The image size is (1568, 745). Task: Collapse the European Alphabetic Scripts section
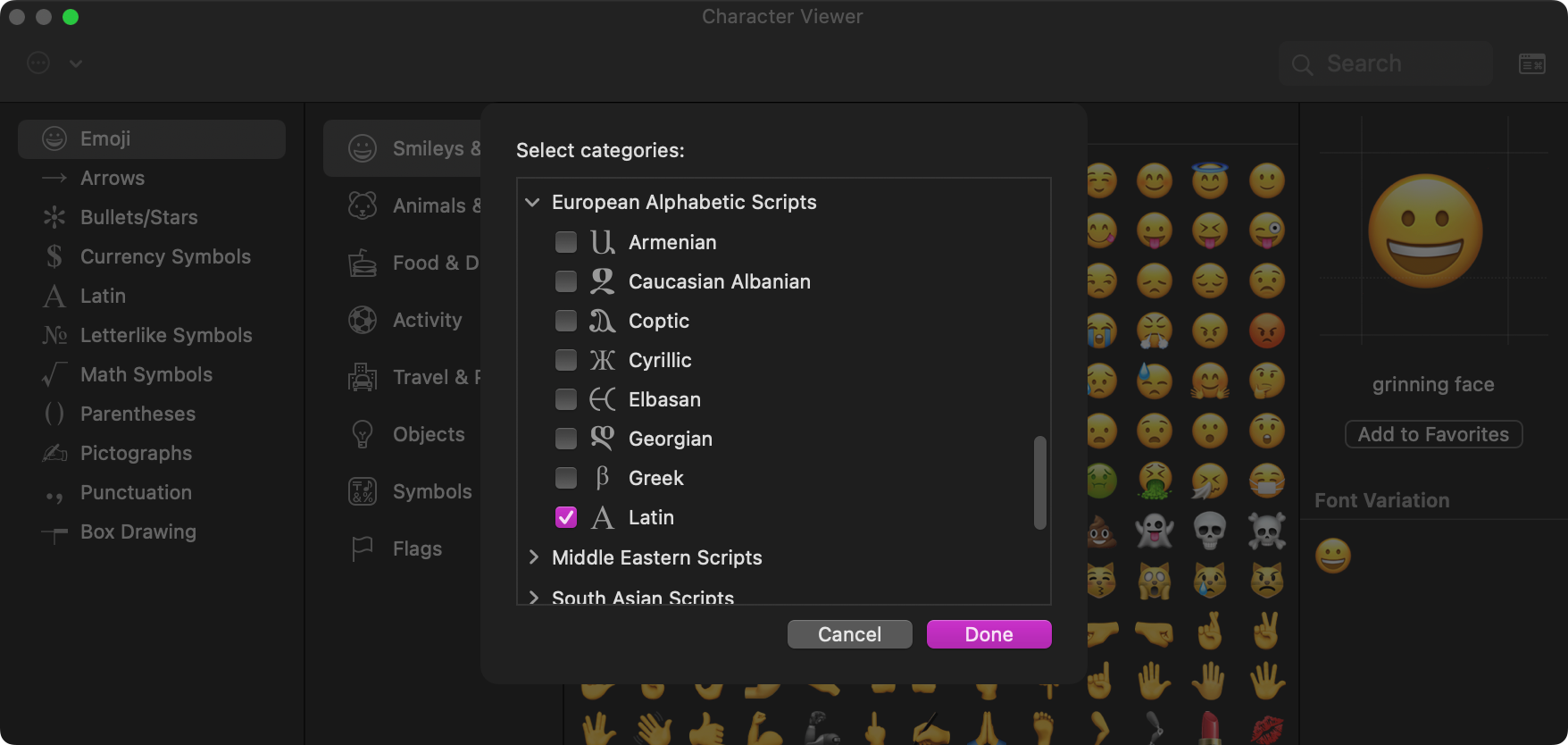click(532, 203)
